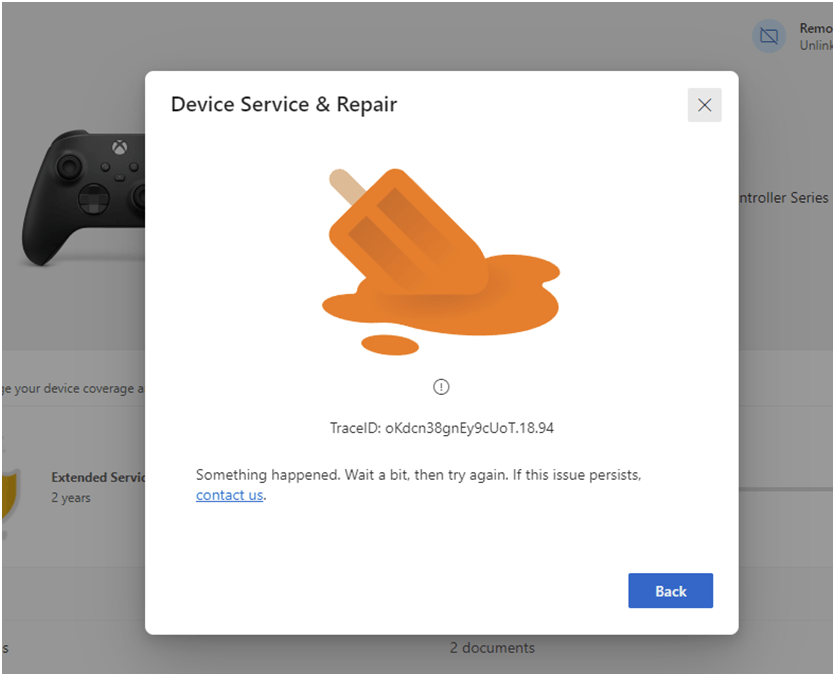835x676 pixels.
Task: Click the small orange popsicle drip
Action: coord(390,345)
